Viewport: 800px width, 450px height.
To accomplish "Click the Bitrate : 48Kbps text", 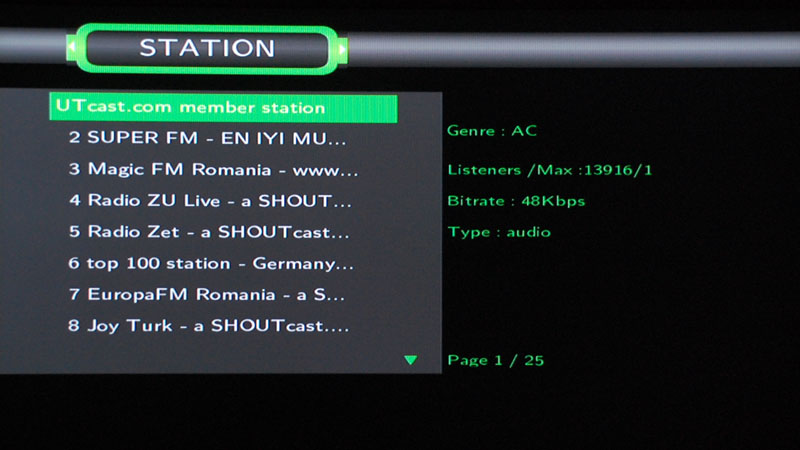I will (x=516, y=201).
